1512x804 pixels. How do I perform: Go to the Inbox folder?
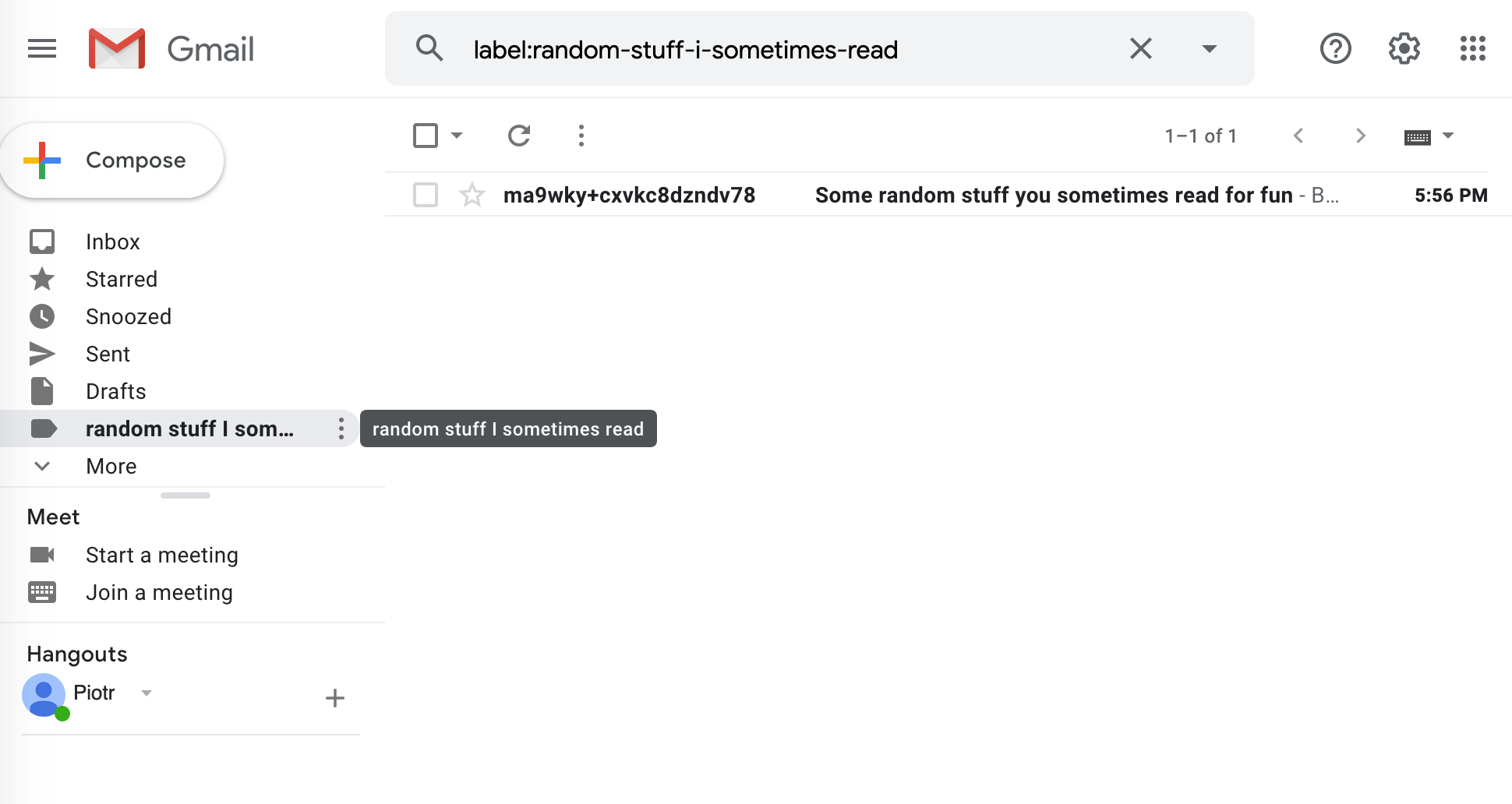click(x=112, y=242)
